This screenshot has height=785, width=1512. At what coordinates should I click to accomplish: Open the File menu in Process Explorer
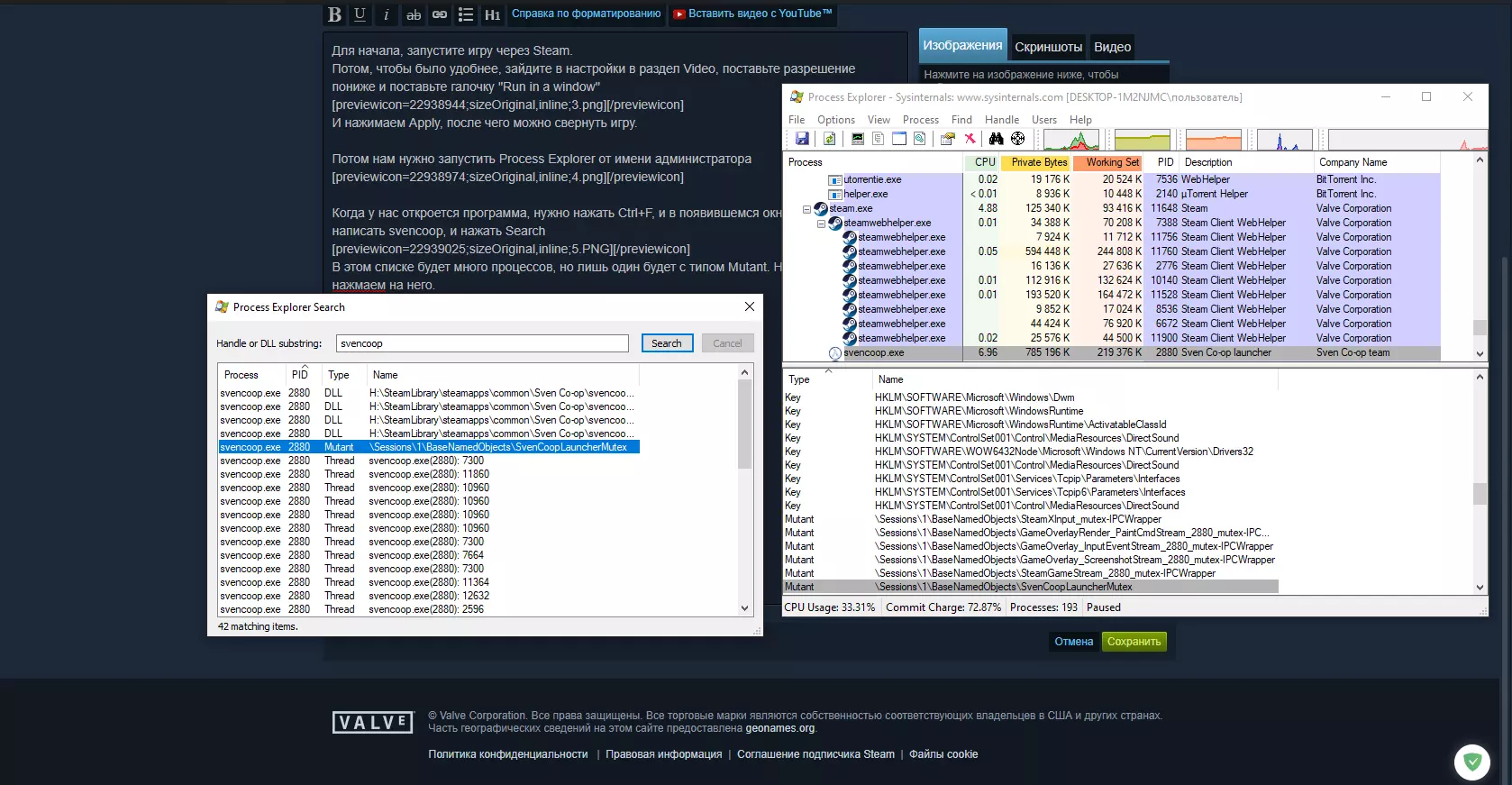point(797,120)
